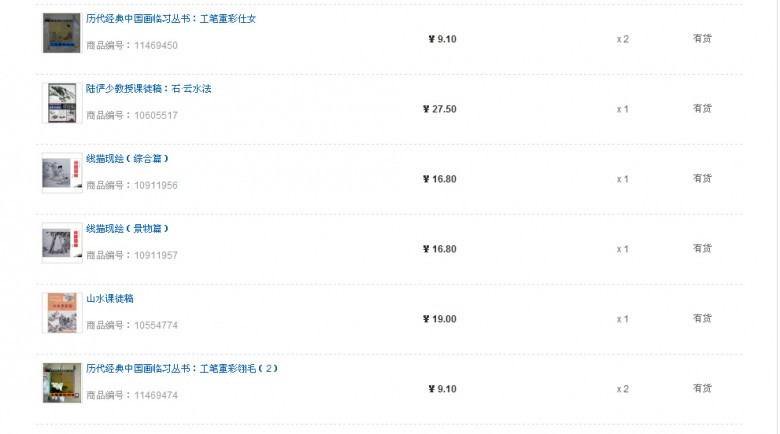Viewport: 780px width, 434px height.
Task: Click the 工笔重彩翎毛（2）cover thumbnail
Action: [x=62, y=383]
